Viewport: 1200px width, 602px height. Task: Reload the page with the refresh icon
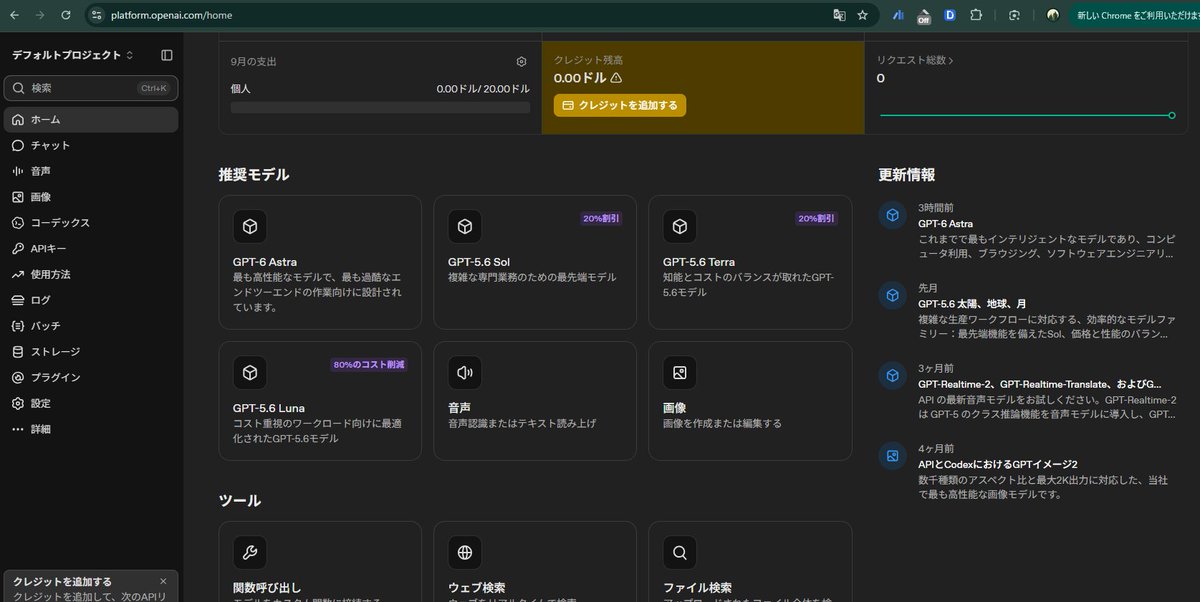click(66, 15)
